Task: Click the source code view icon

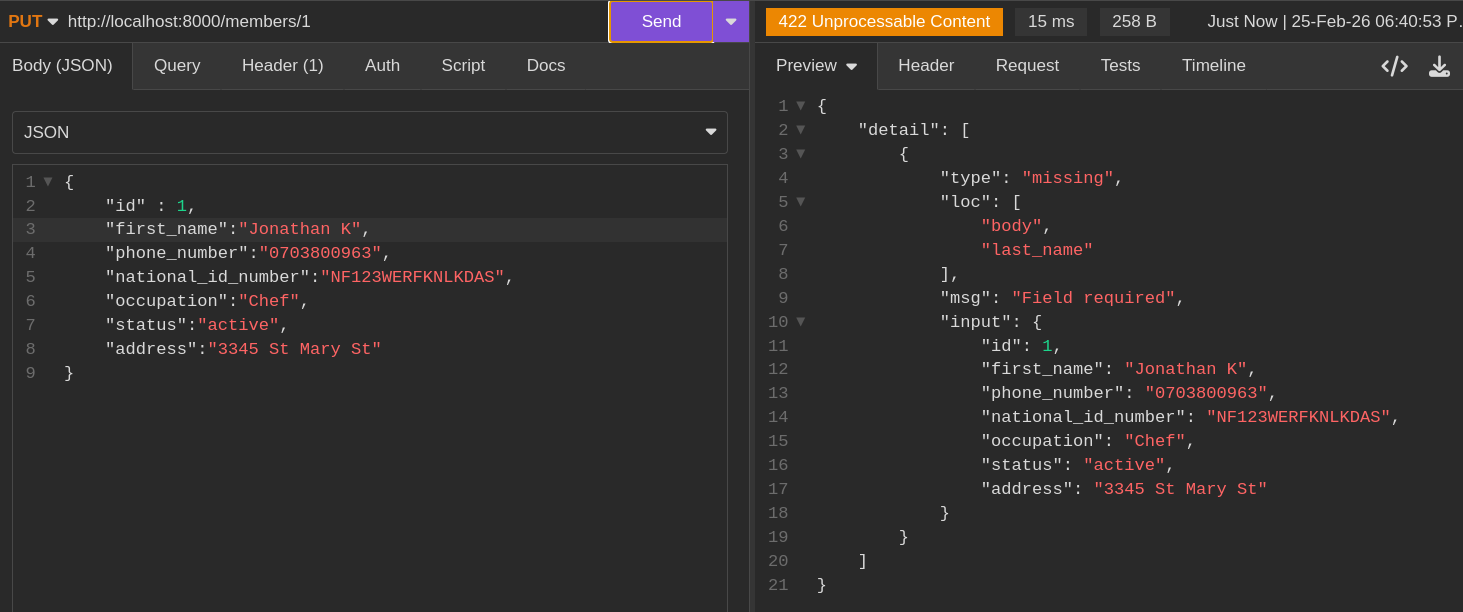Action: (x=1394, y=66)
